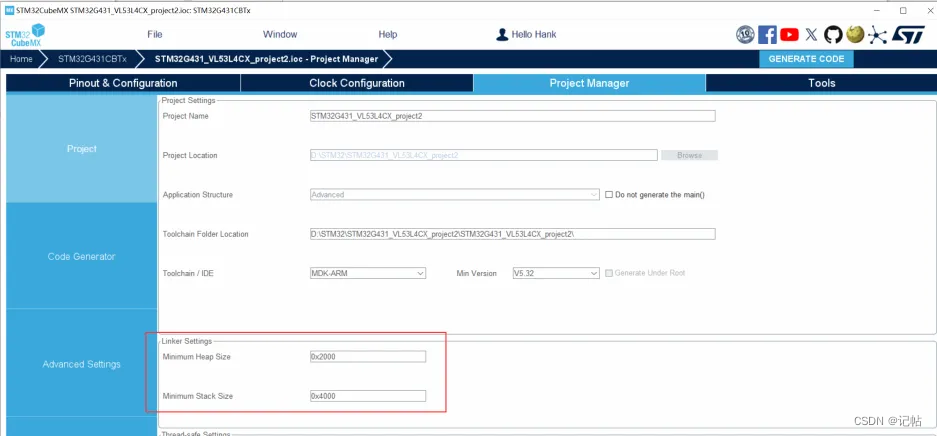937x436 pixels.
Task: Open the Window menu
Action: click(280, 34)
